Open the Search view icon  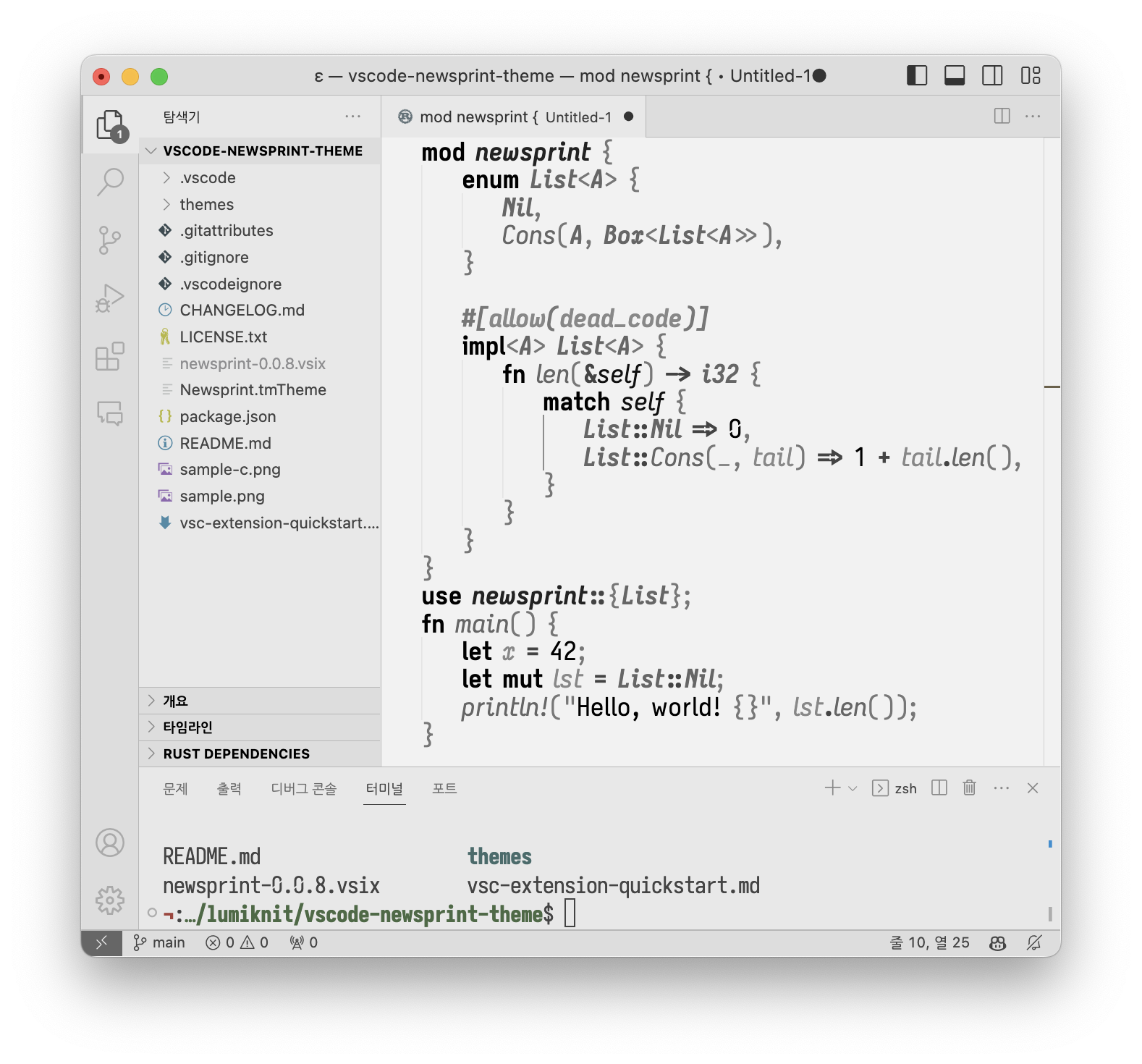pyautogui.click(x=110, y=182)
